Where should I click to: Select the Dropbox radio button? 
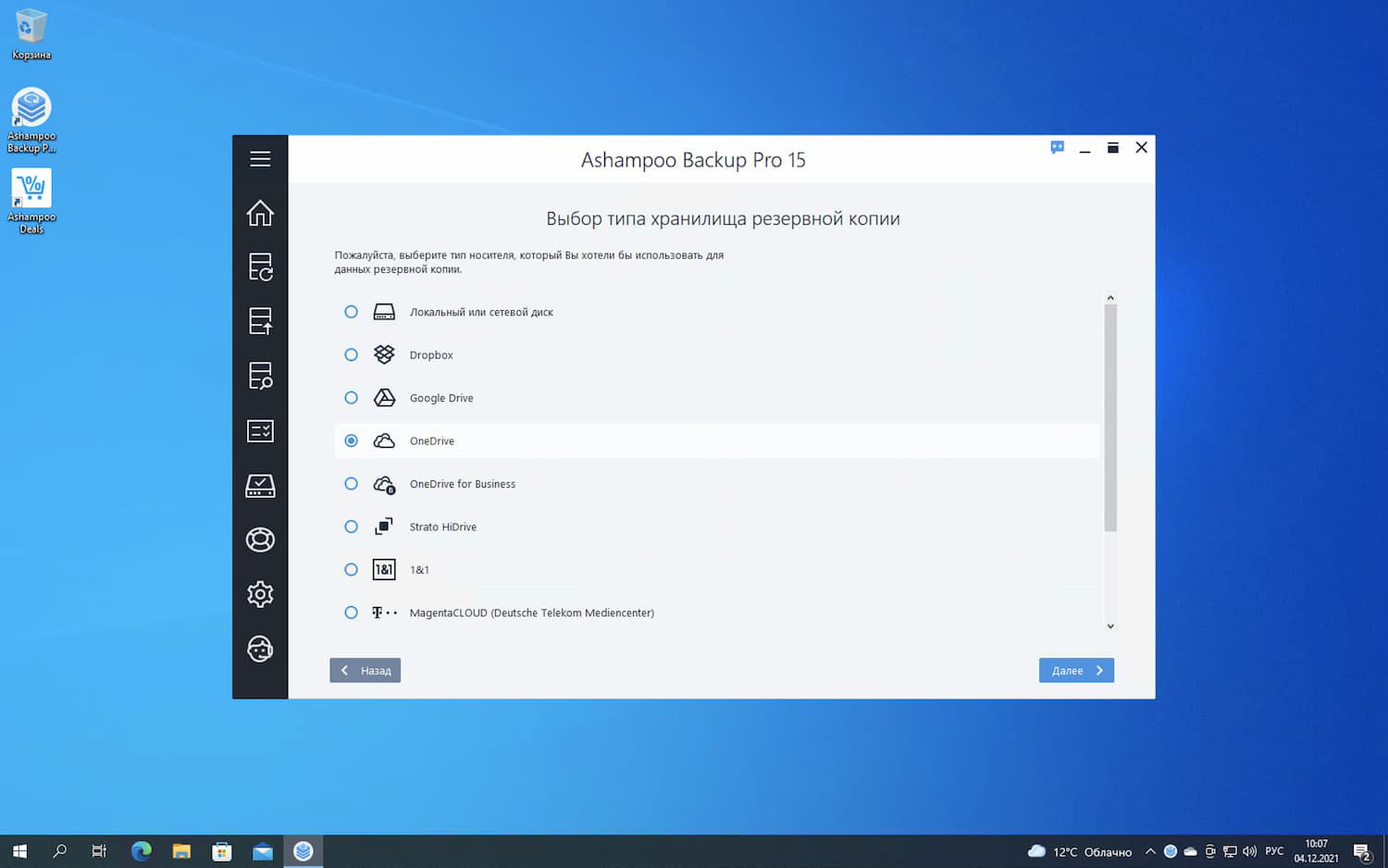pos(351,354)
